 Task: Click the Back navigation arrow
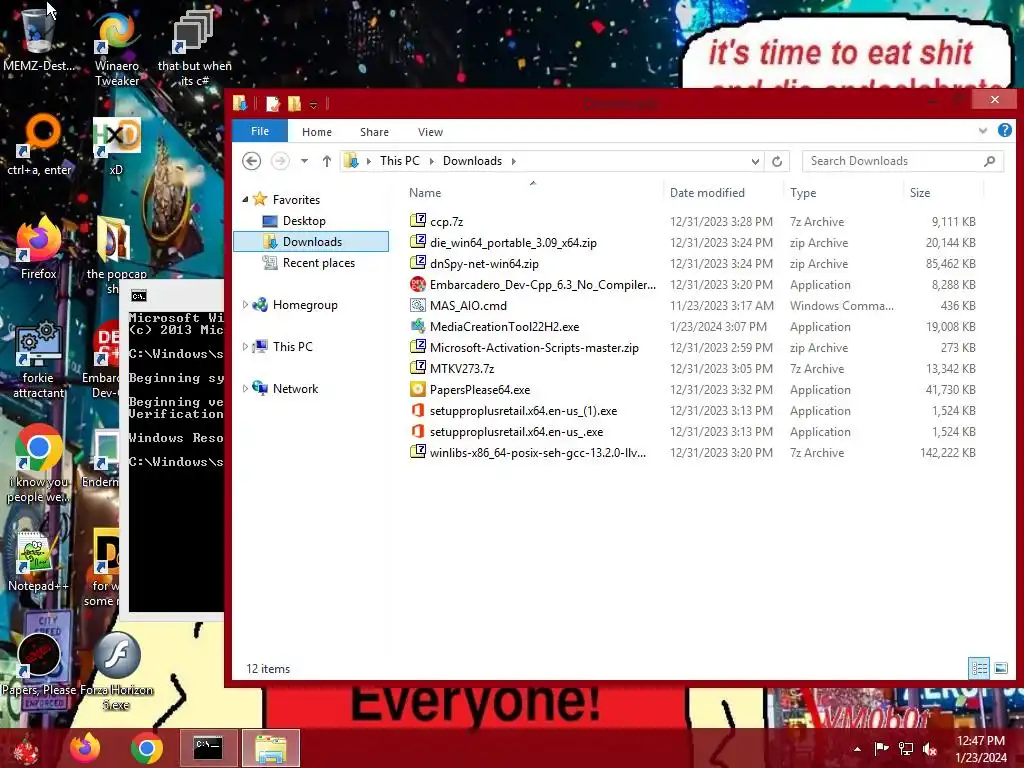click(251, 161)
